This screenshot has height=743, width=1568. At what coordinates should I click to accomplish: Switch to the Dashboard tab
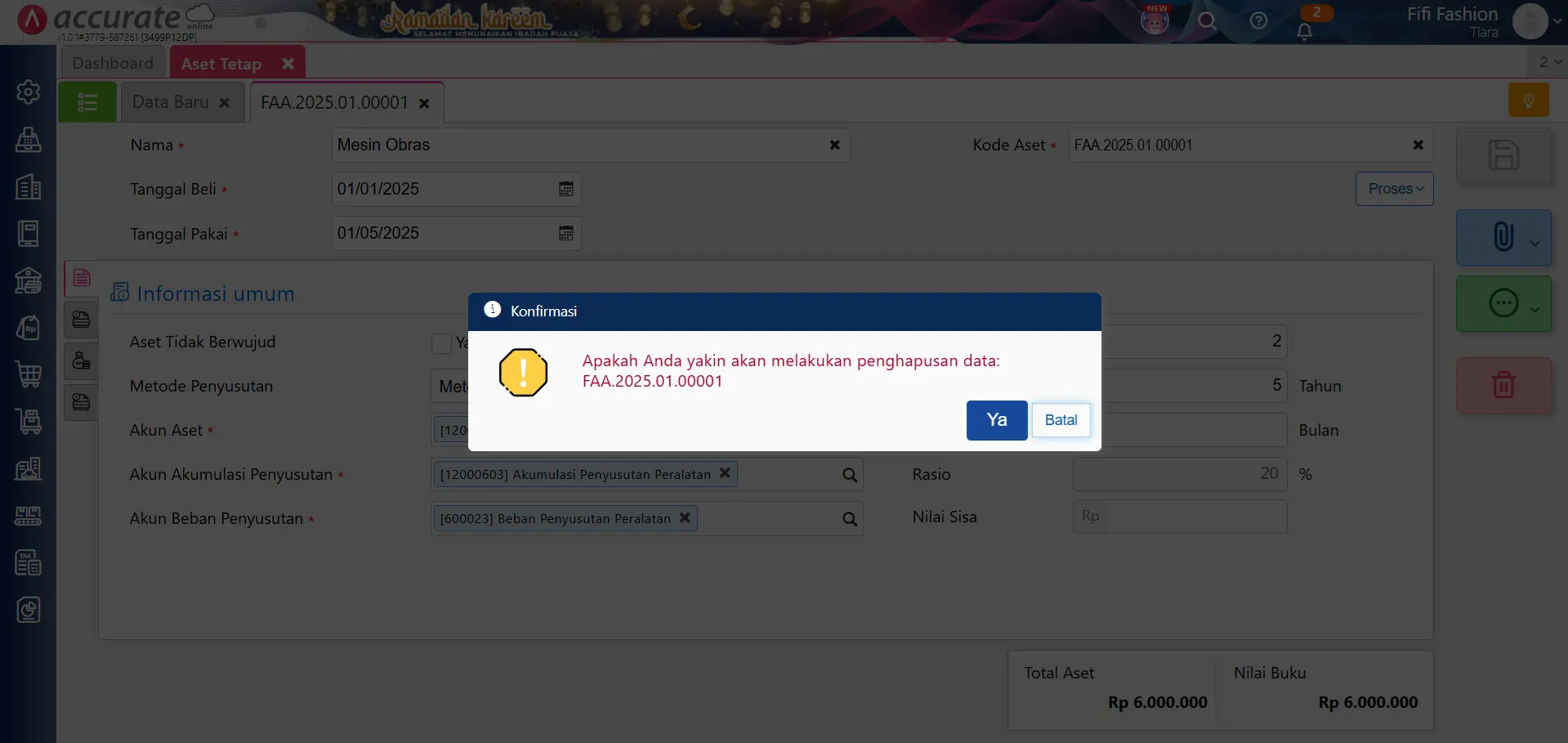coord(113,63)
